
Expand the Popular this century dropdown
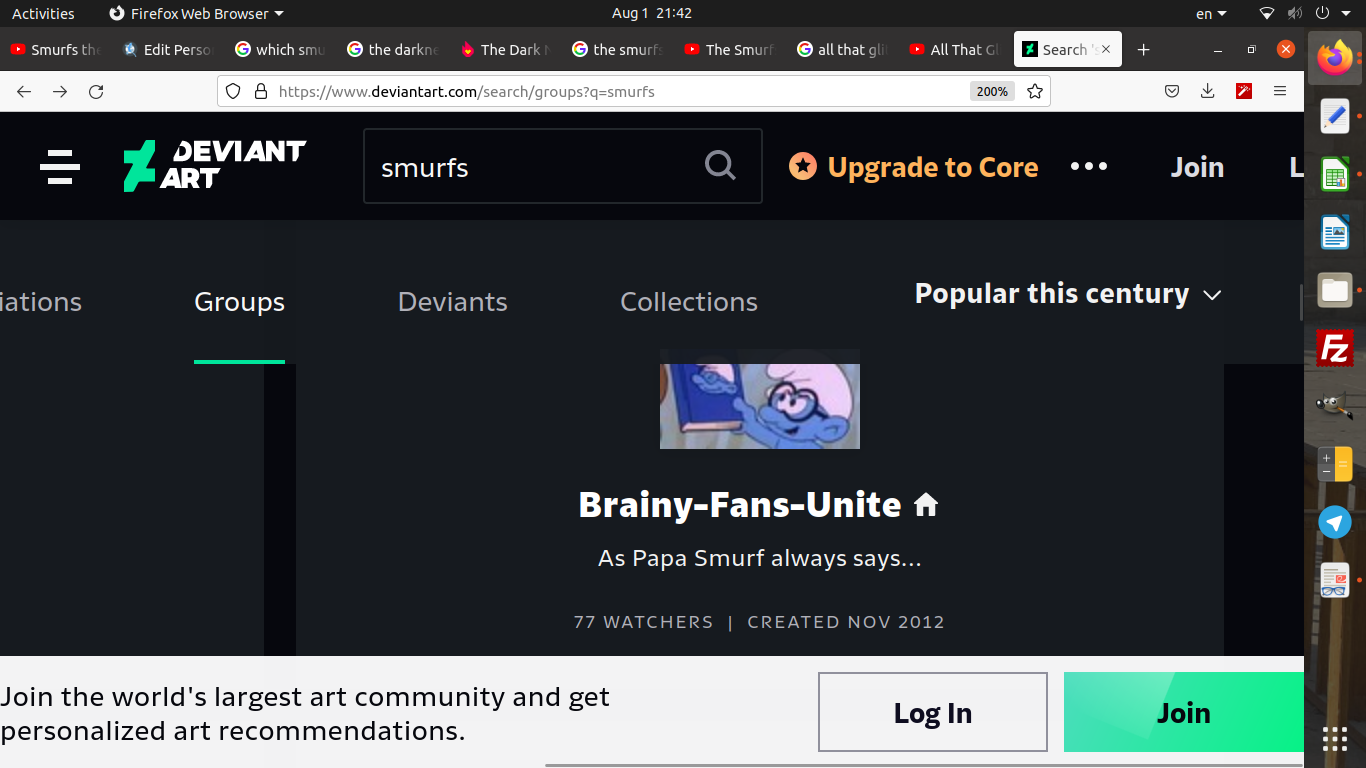coord(1068,294)
